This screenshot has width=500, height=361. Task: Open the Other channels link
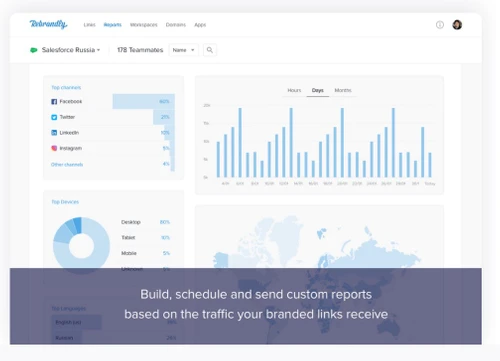pos(67,165)
